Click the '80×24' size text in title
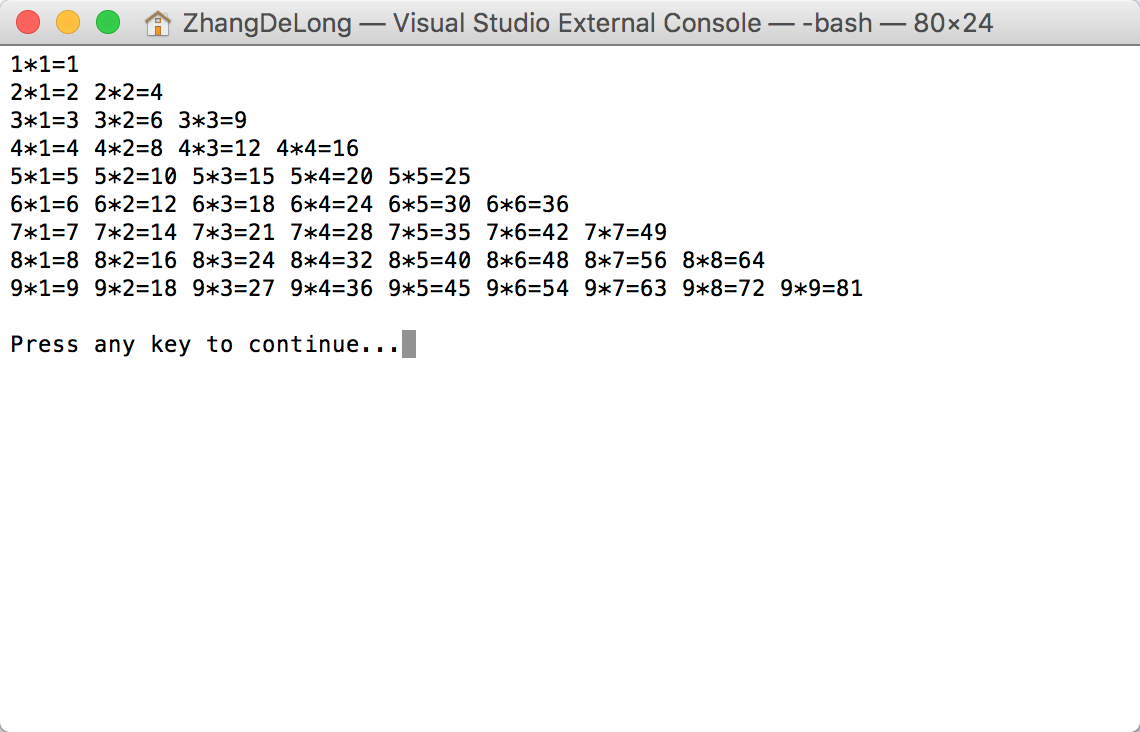The width and height of the screenshot is (1140, 732). coord(953,23)
